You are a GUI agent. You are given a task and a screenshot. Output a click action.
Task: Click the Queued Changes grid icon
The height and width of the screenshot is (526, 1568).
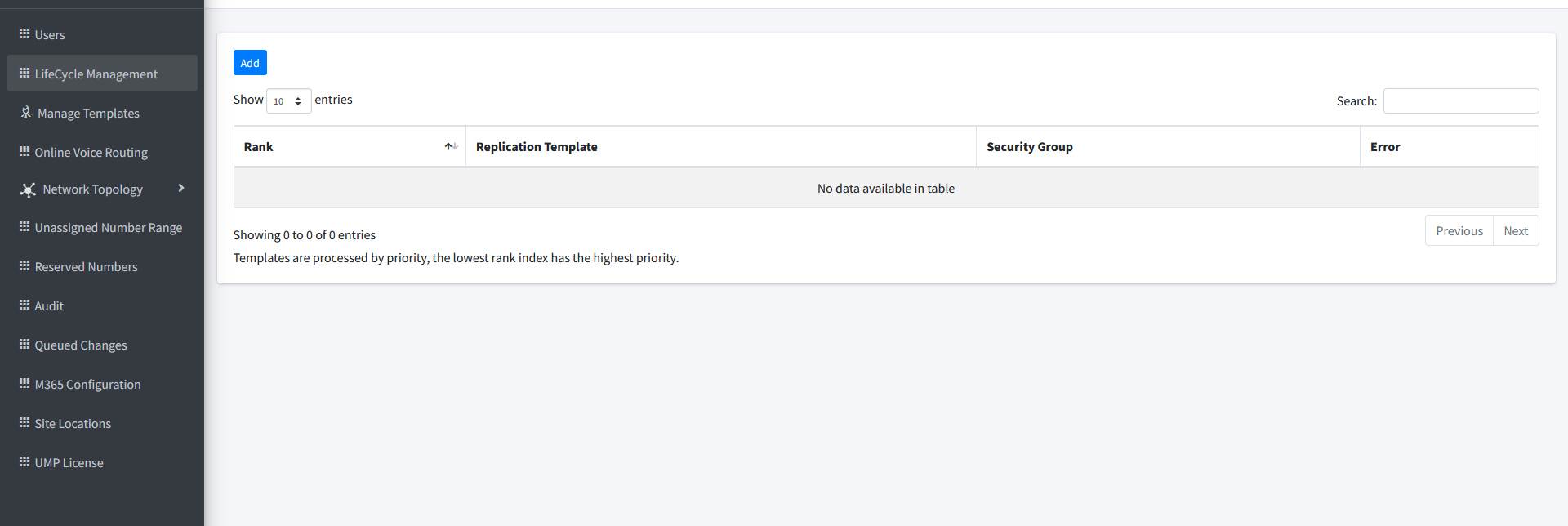click(x=24, y=345)
